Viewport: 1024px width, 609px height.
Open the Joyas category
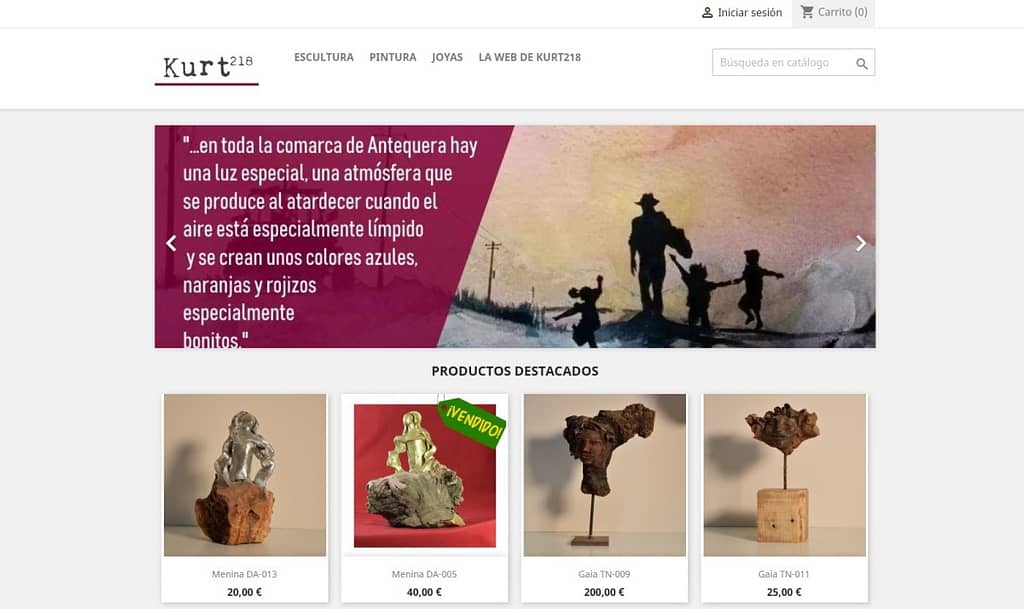click(x=447, y=57)
